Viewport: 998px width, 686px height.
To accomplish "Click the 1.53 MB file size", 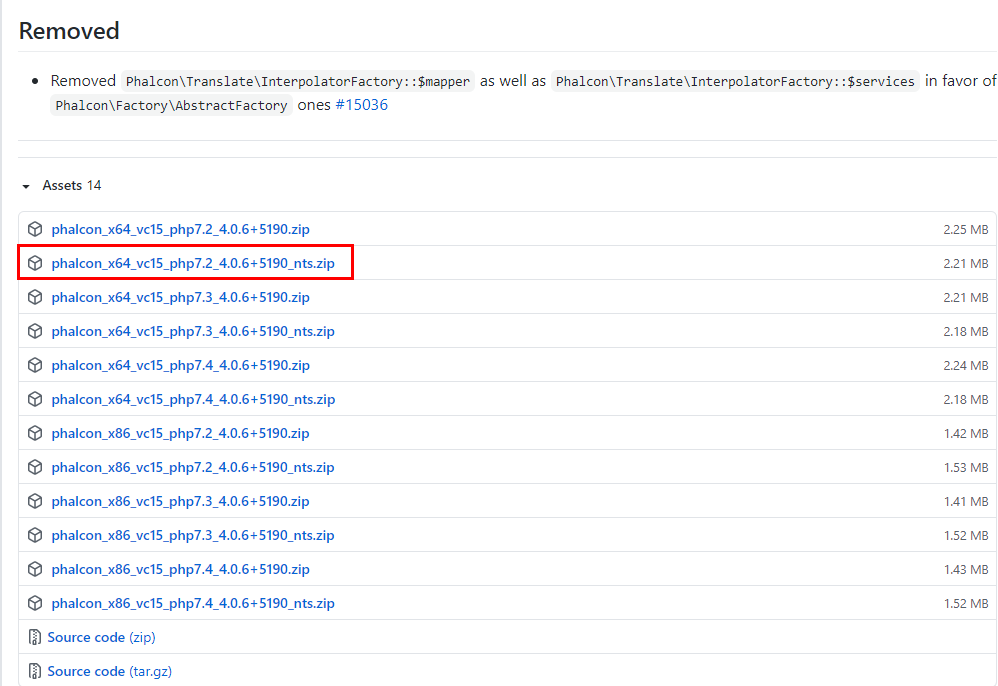I will coord(966,468).
